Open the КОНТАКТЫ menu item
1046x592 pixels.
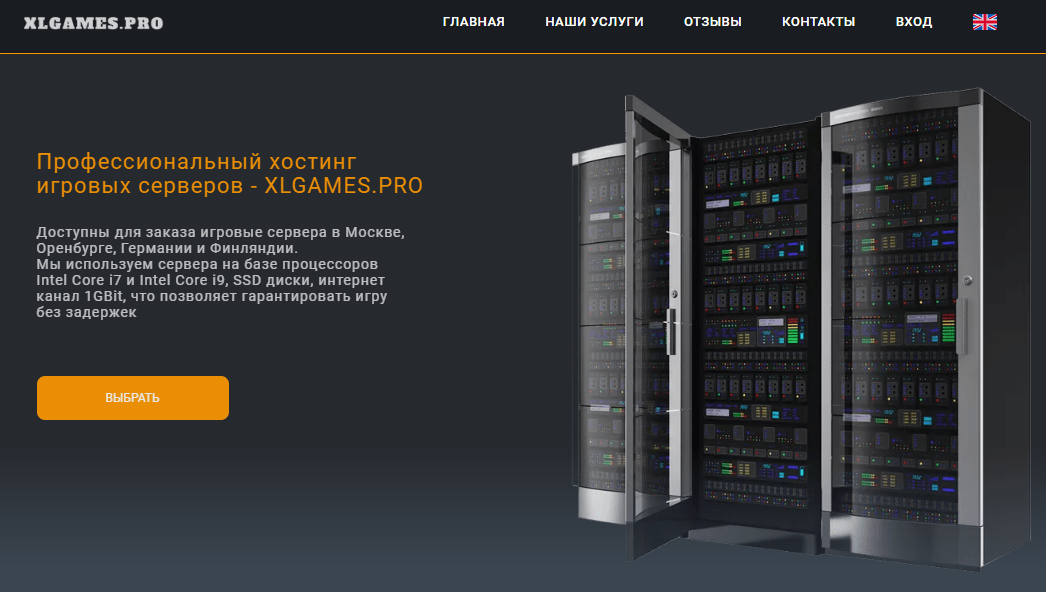[819, 22]
